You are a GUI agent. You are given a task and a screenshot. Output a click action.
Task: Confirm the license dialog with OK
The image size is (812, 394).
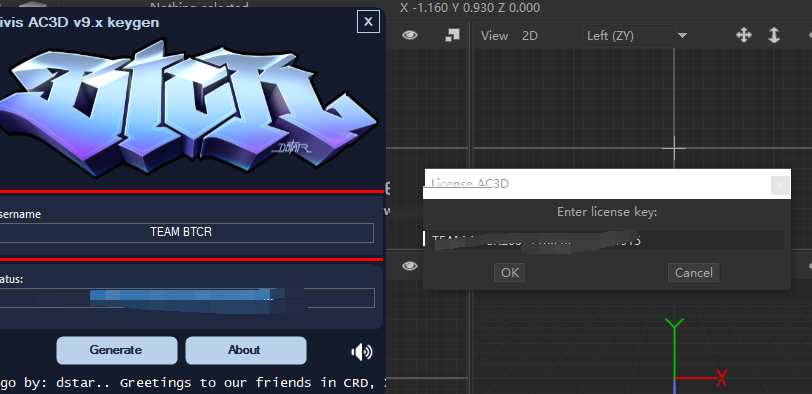tap(510, 273)
